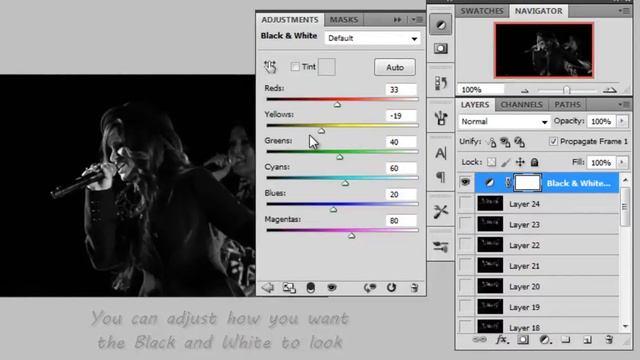Switch panel to expanded view icon
640x360 pixels.
pyautogui.click(x=289, y=288)
